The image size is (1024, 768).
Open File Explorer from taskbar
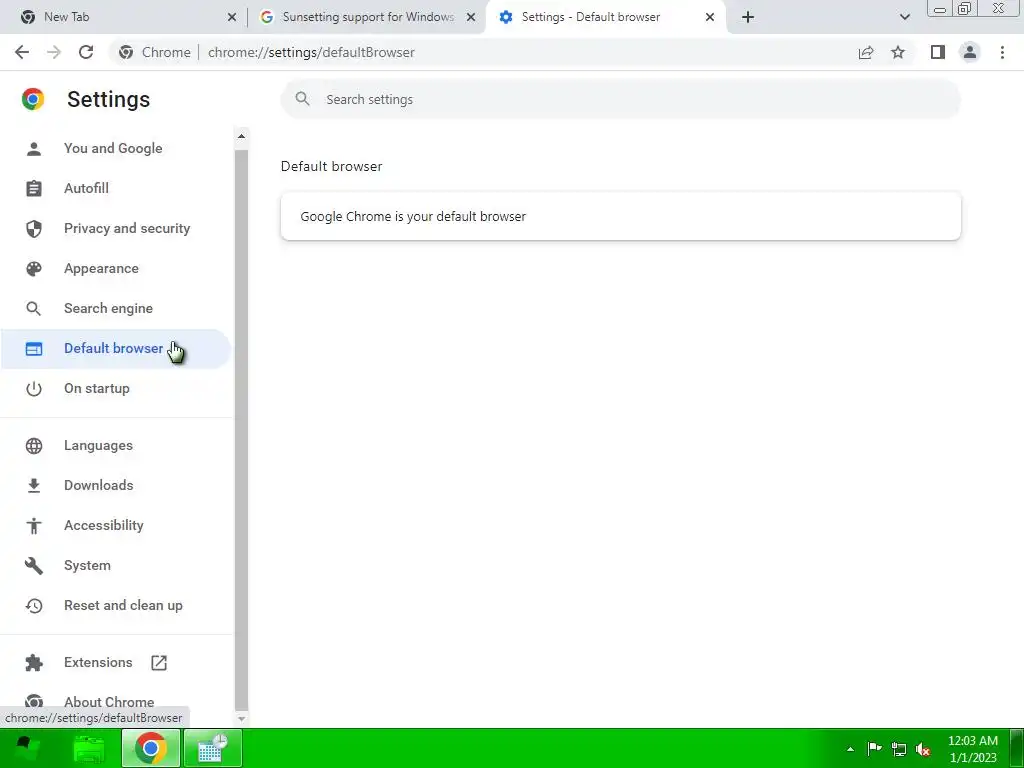point(89,748)
